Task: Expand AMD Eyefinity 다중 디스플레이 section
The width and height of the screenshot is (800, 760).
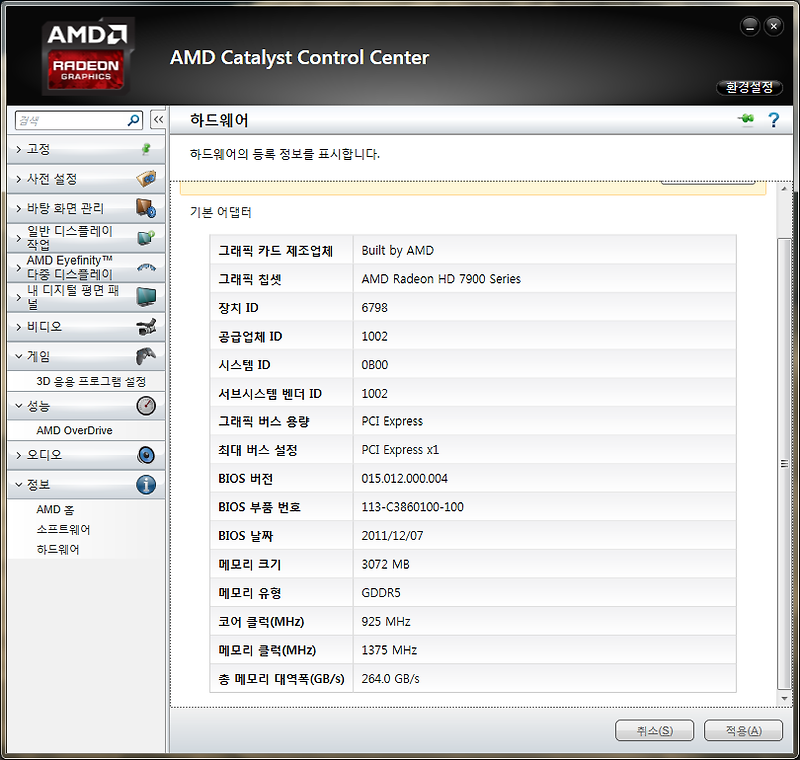Action: pyautogui.click(x=19, y=267)
